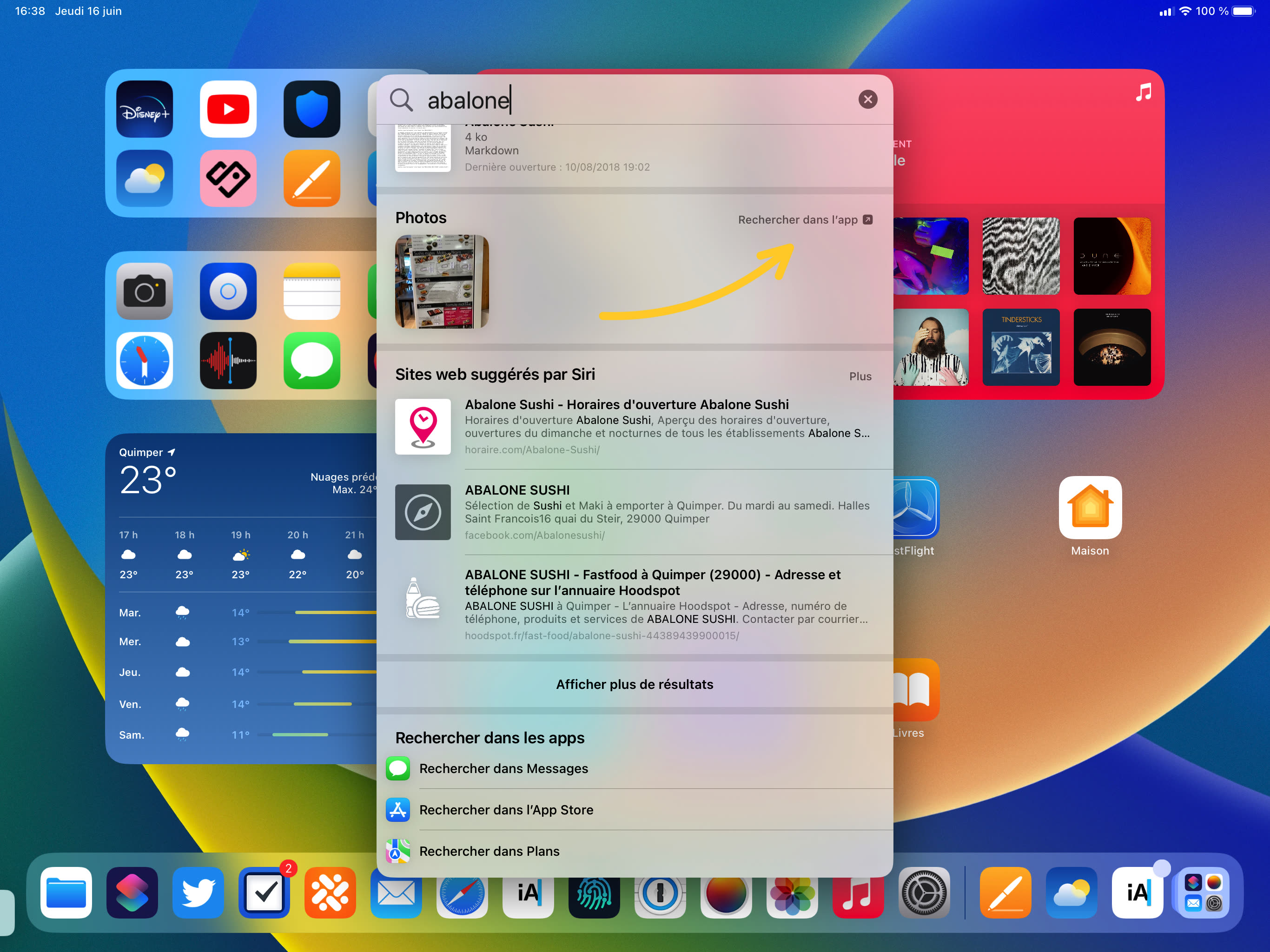This screenshot has width=1270, height=952.
Task: Open the ABALONE SUSHI facebook result
Action: pyautogui.click(x=635, y=512)
